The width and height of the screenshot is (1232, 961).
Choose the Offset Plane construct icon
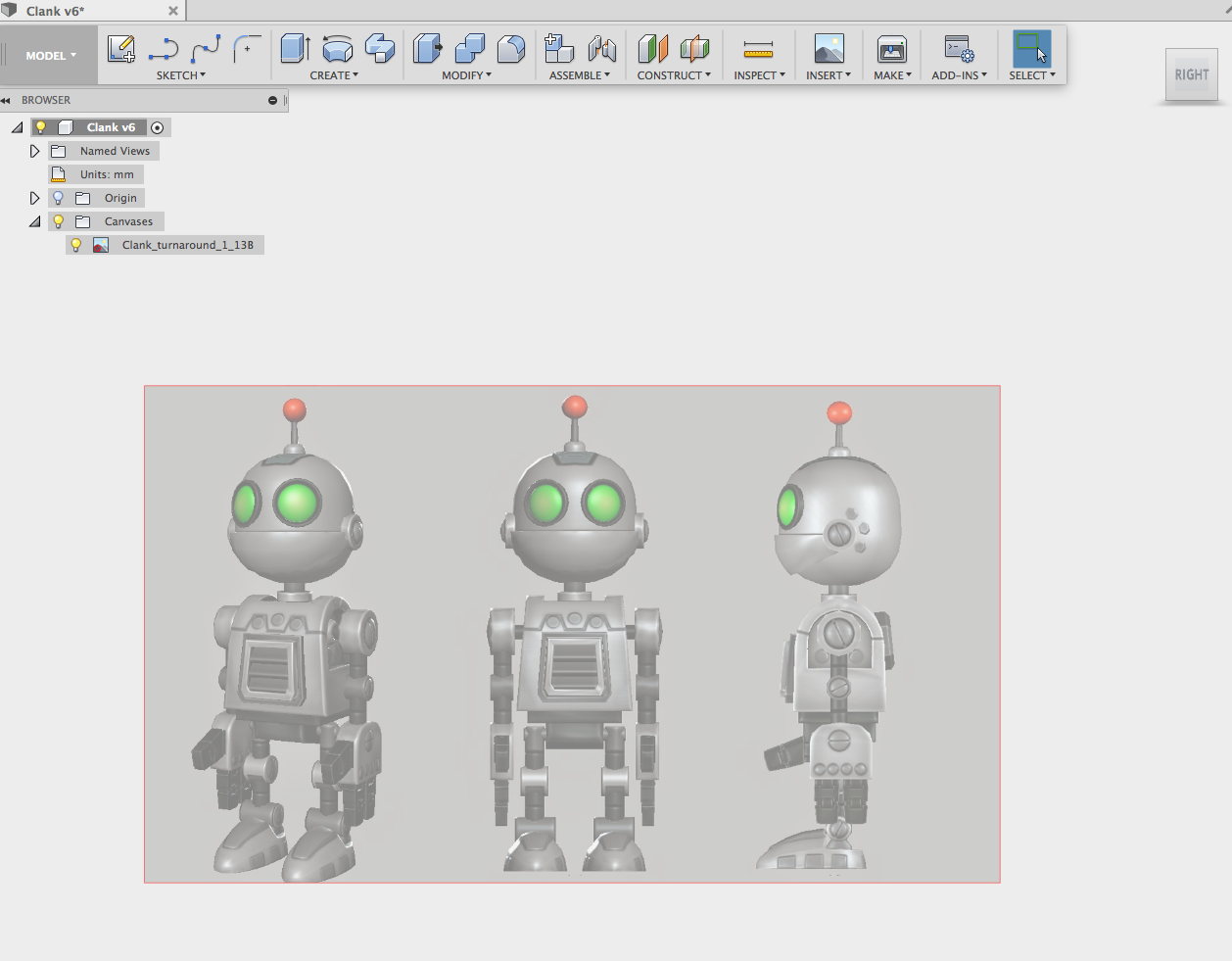coord(652,48)
